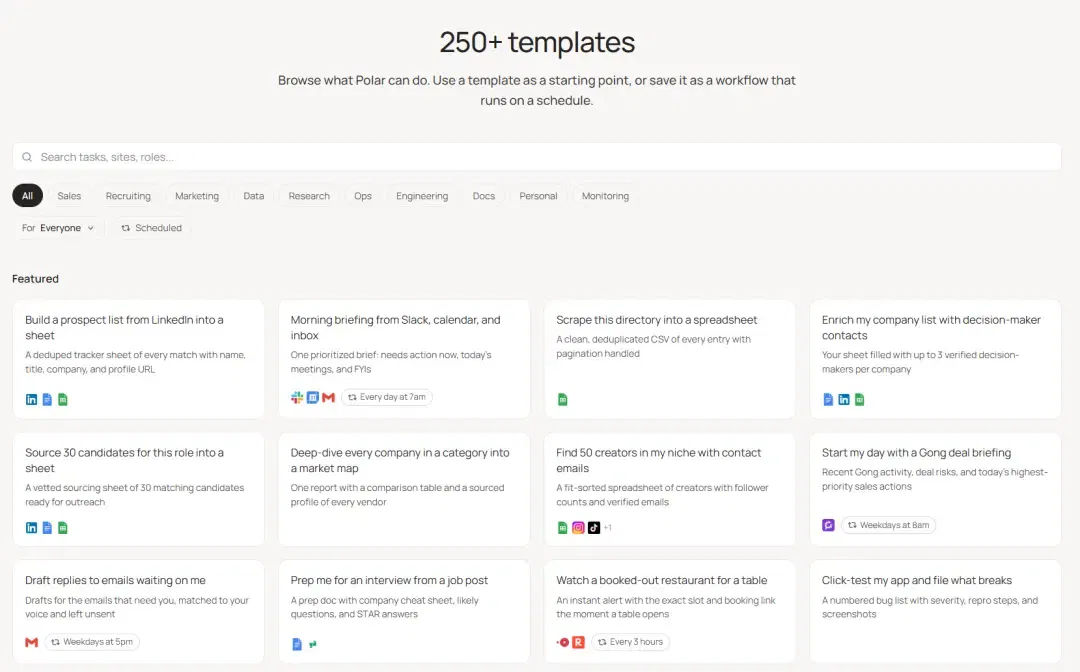Switch to the Engineering category

pyautogui.click(x=422, y=196)
